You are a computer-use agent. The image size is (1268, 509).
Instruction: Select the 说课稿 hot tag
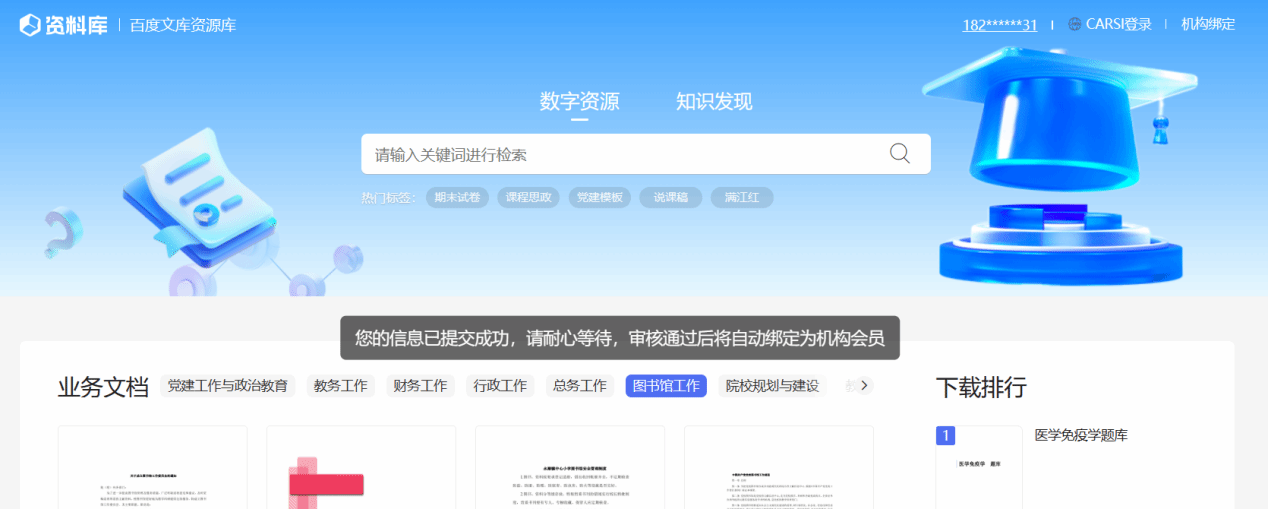(x=671, y=198)
